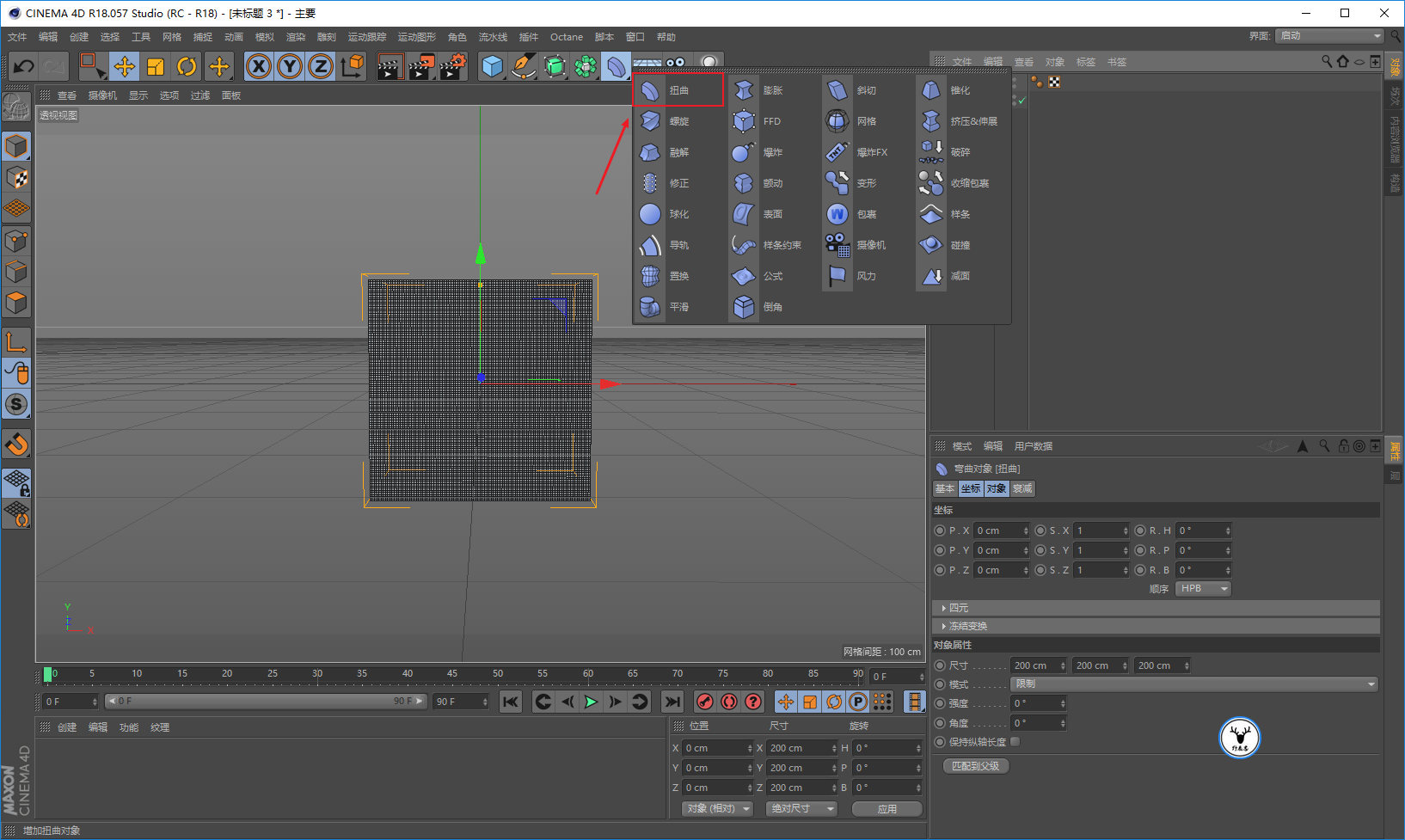Click timeline ruler at frame 45
Screen dimensions: 1405x840
pos(452,675)
